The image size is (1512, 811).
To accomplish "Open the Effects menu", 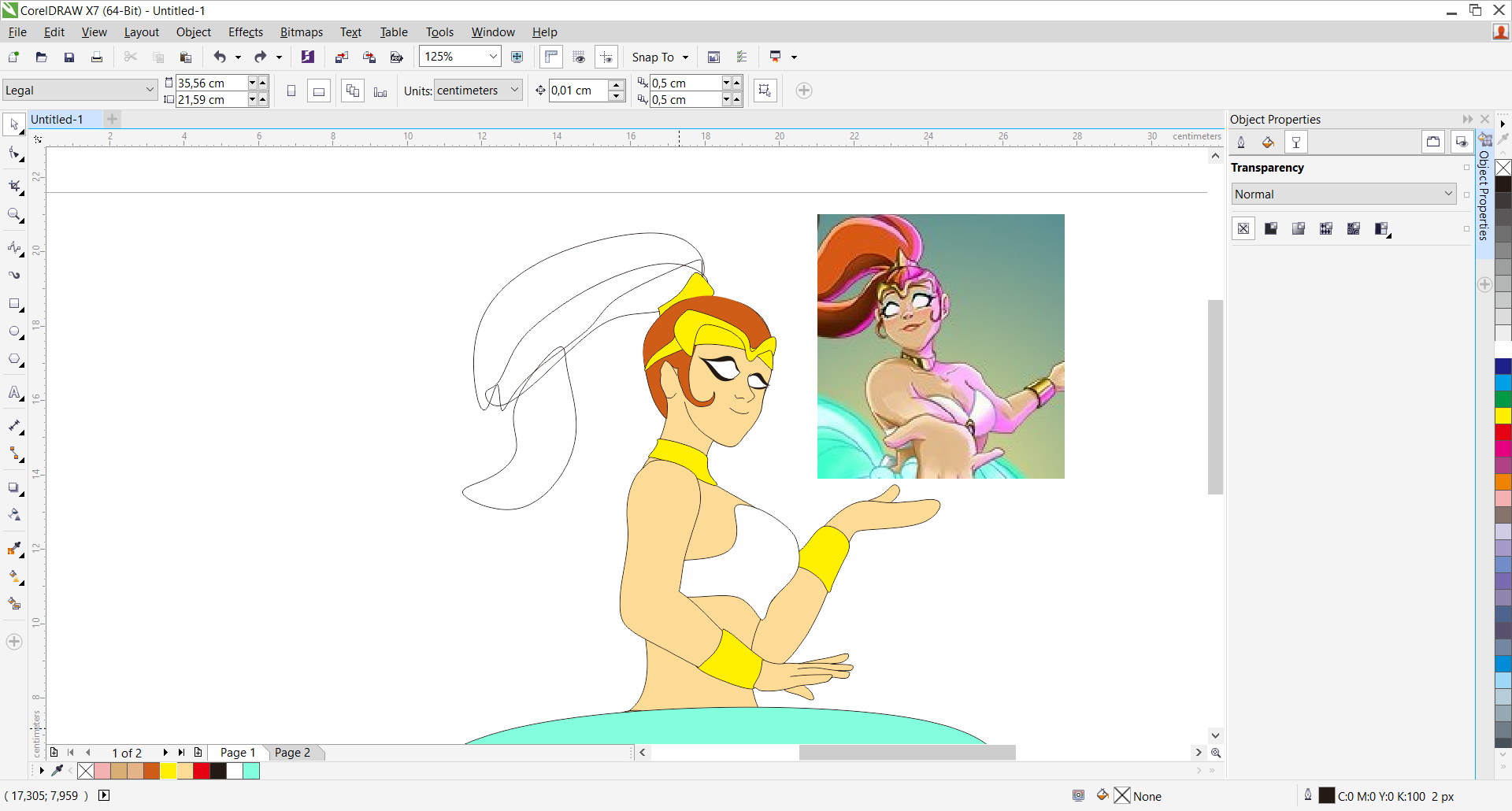I will coord(246,31).
